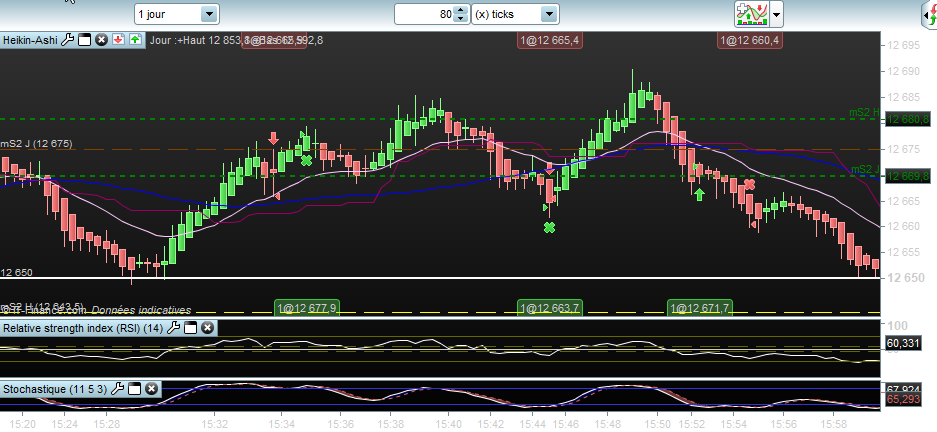This screenshot has width=937, height=432.
Task: Click the green buy arrow near 15:52
Action: pos(699,194)
